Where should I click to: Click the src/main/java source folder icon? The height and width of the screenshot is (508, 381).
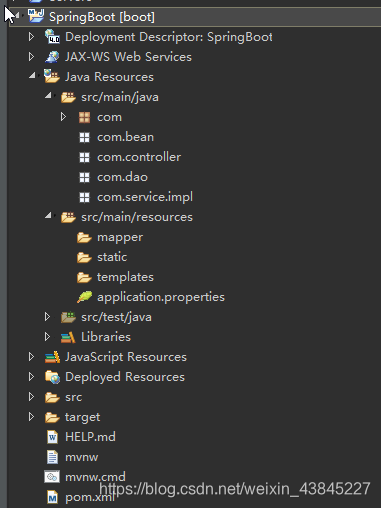68,97
